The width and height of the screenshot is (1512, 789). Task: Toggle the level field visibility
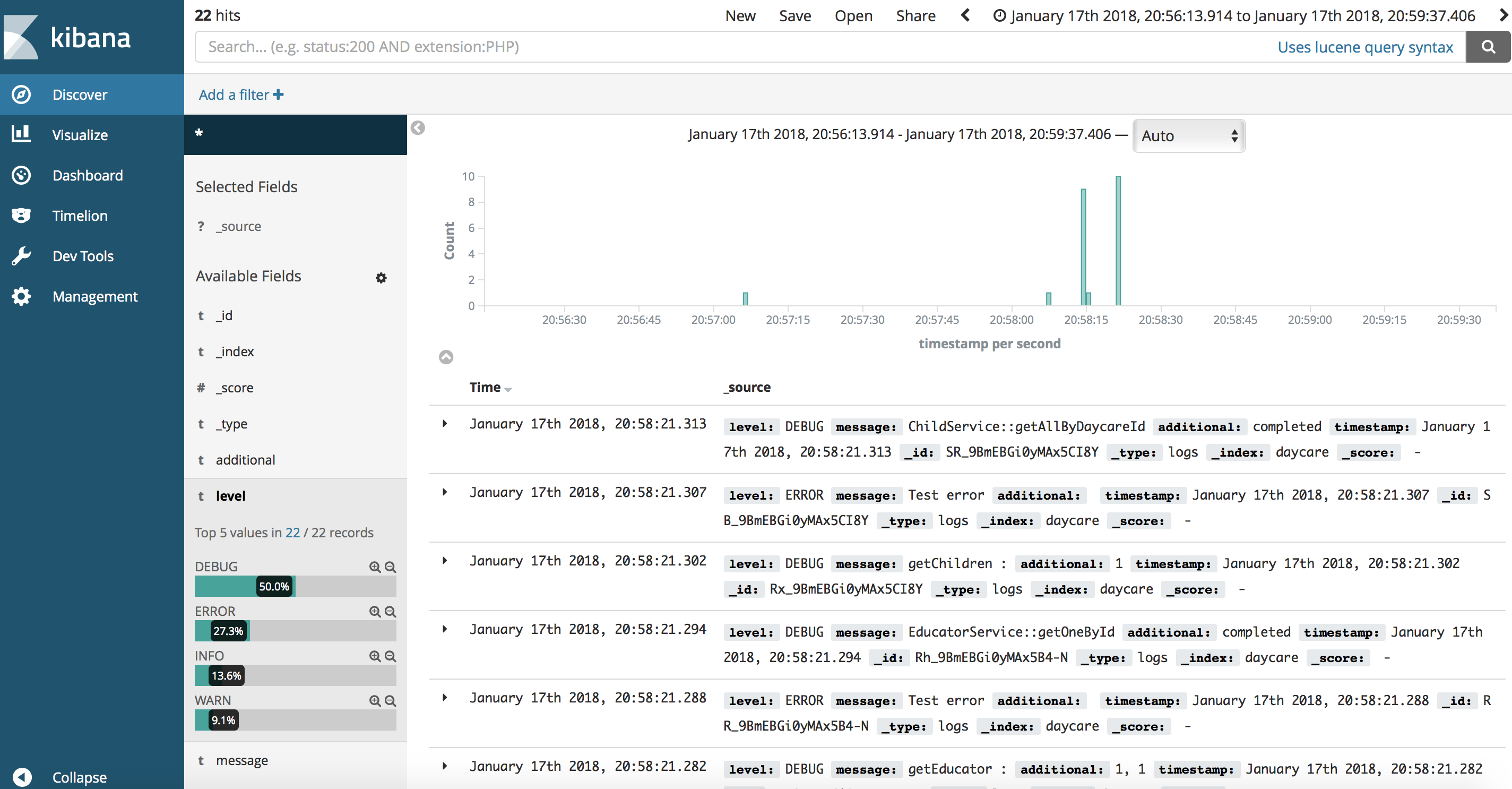(x=231, y=495)
